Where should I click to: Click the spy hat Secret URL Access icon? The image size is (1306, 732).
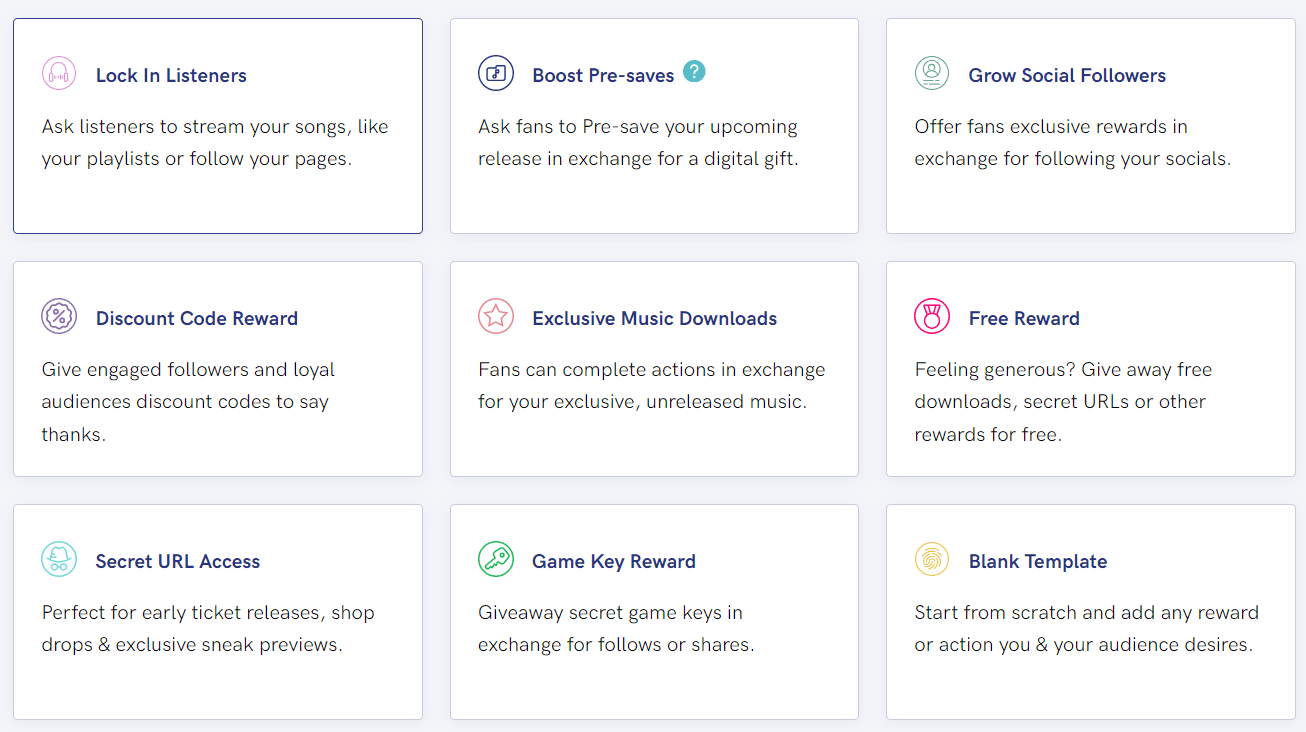pos(59,559)
